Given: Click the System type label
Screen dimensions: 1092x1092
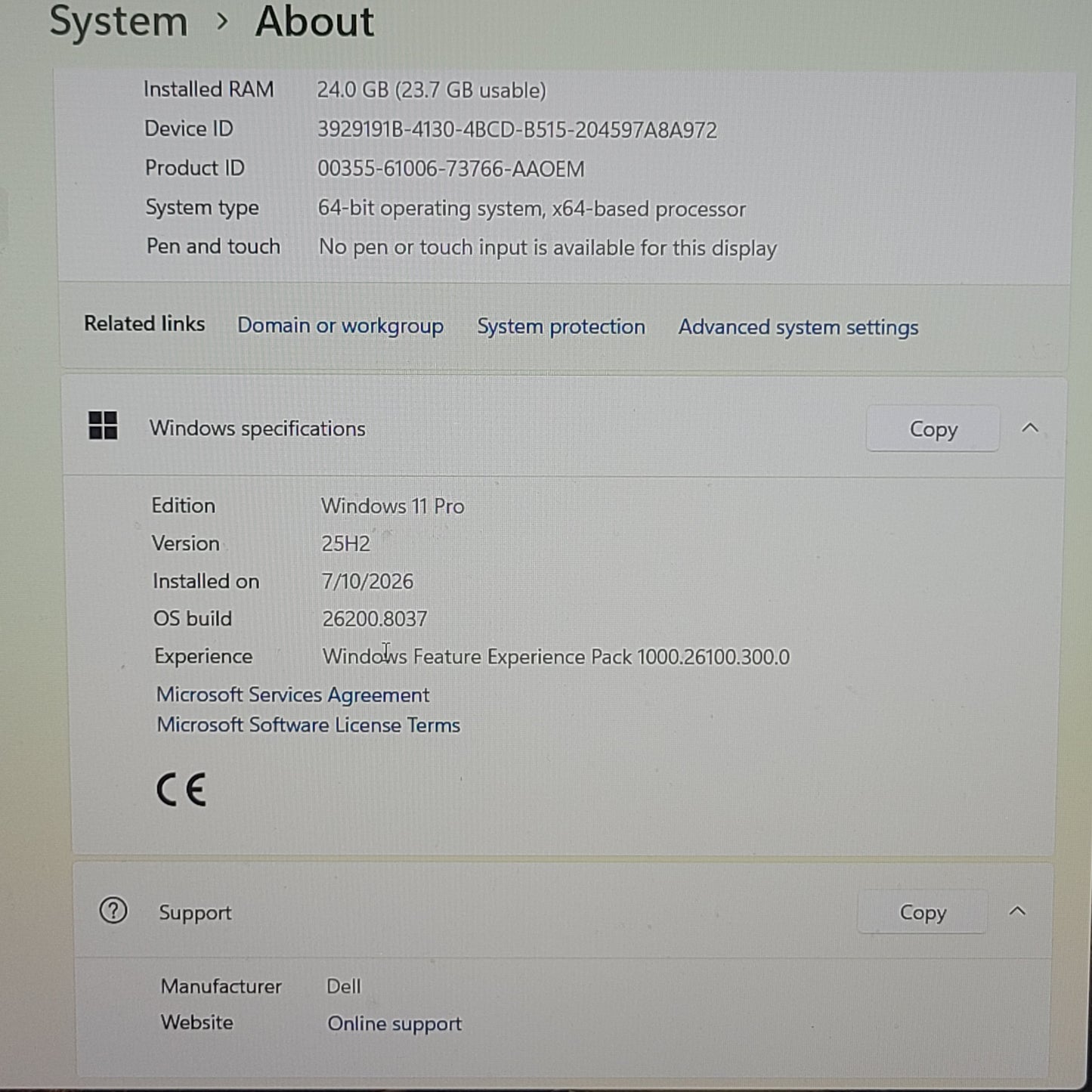Looking at the screenshot, I should (202, 208).
